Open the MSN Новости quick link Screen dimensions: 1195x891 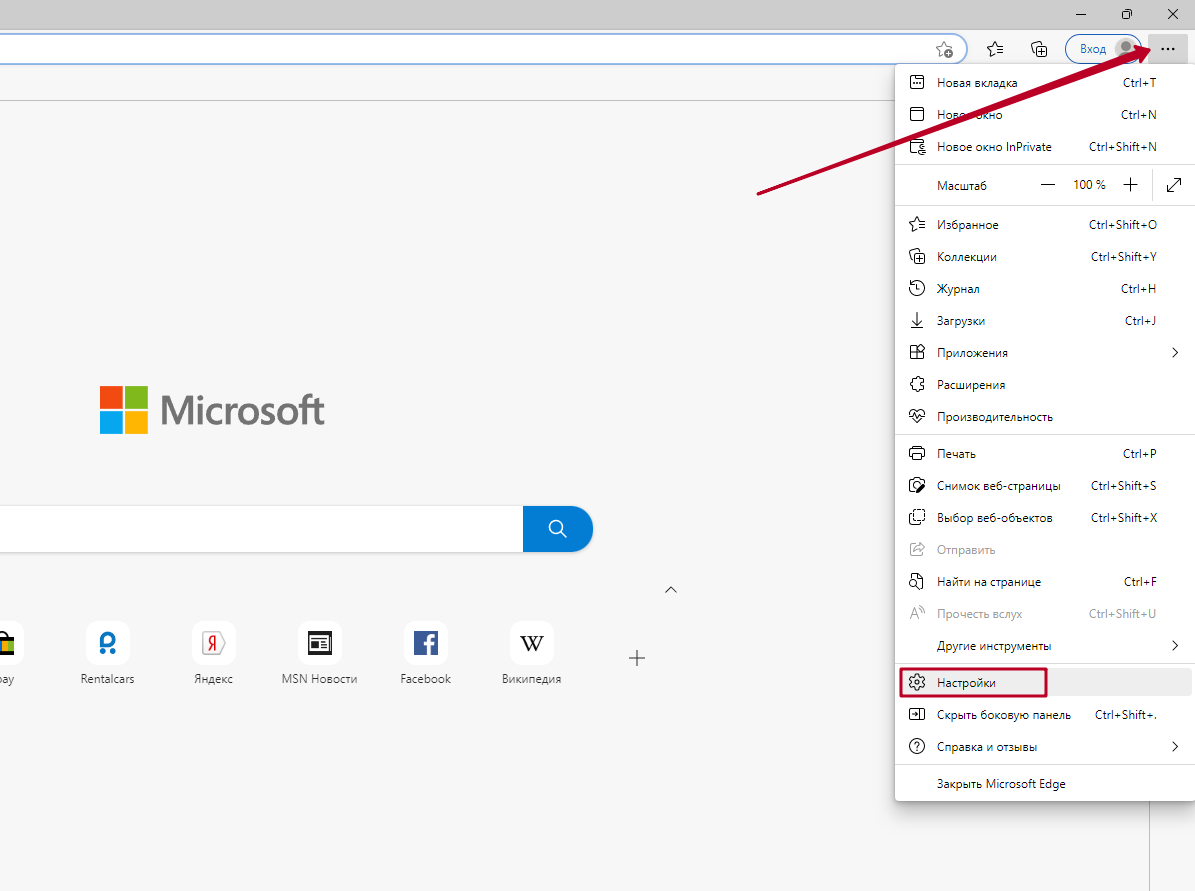point(319,654)
